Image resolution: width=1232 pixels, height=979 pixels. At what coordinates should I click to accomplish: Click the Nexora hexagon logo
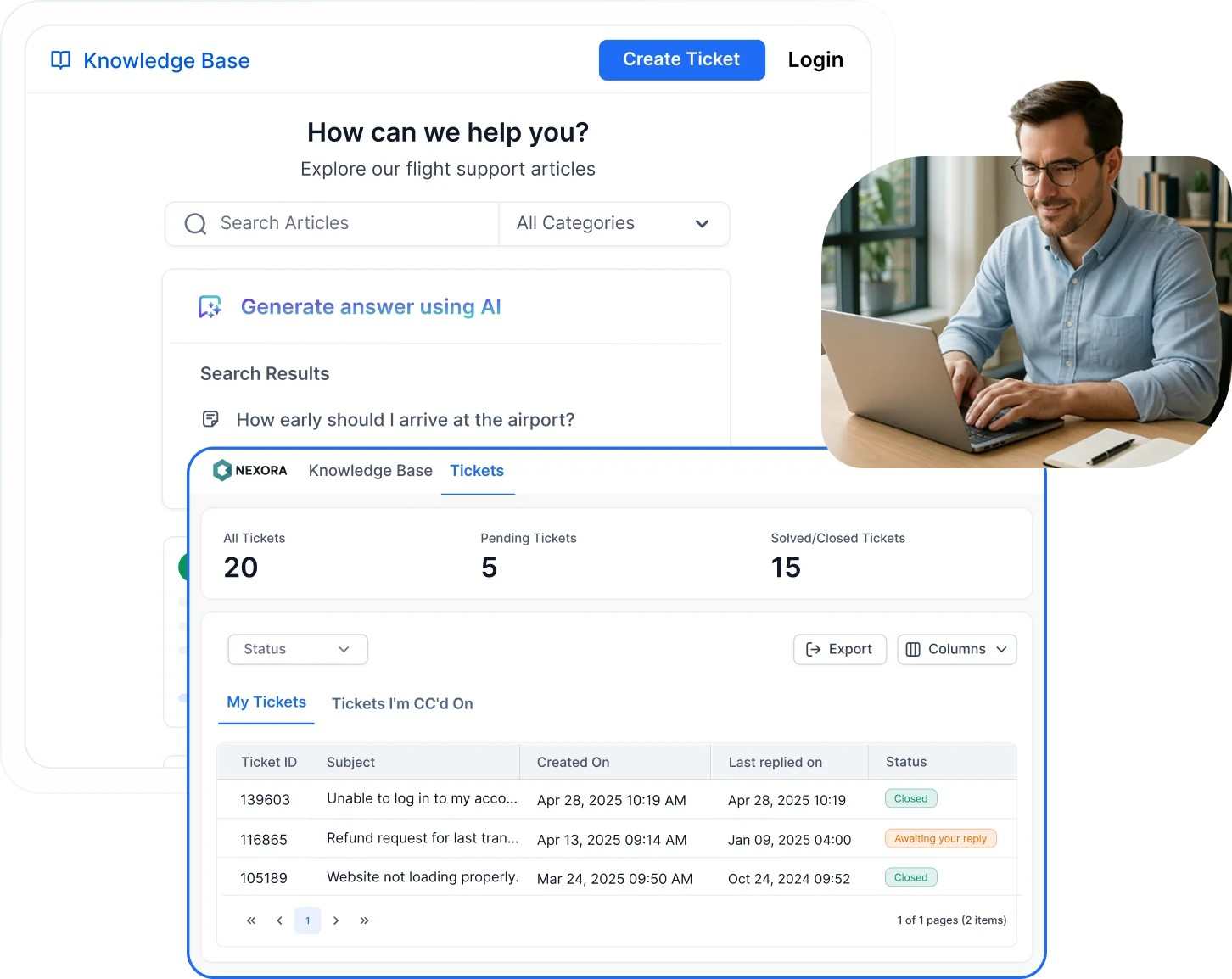[x=222, y=470]
